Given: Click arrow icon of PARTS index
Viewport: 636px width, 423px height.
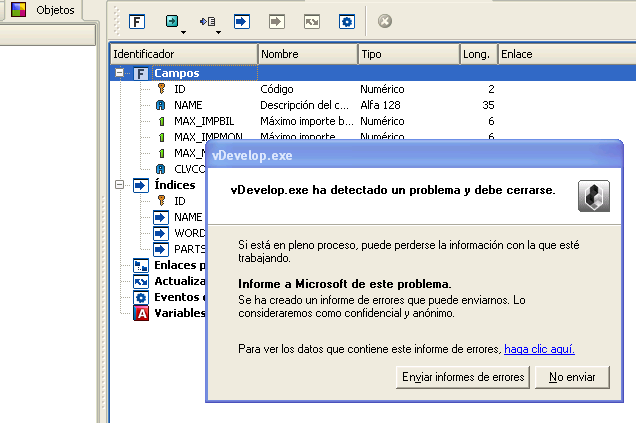Looking at the screenshot, I should point(161,249).
